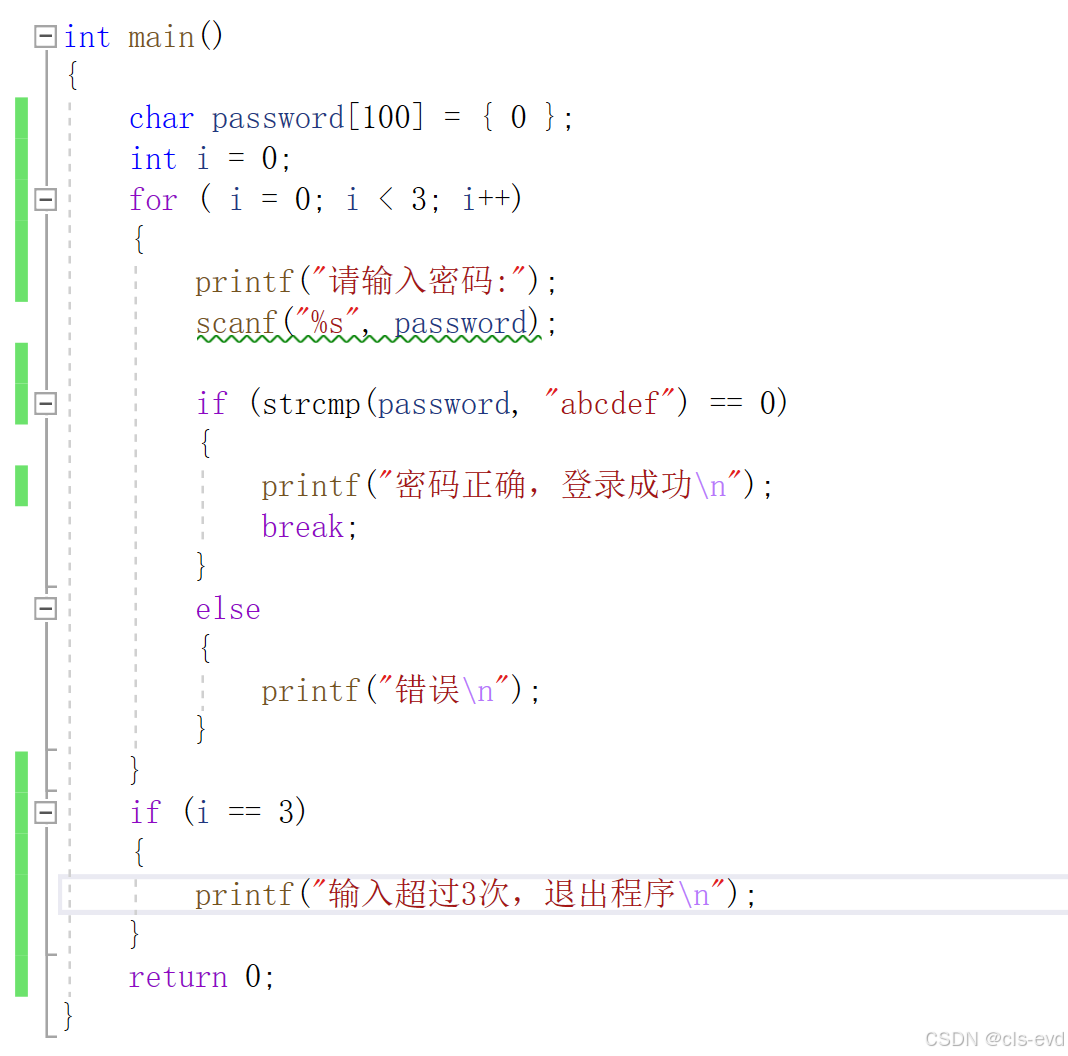Click "strcmp" function name
The height and width of the screenshot is (1056, 1068).
tap(311, 404)
